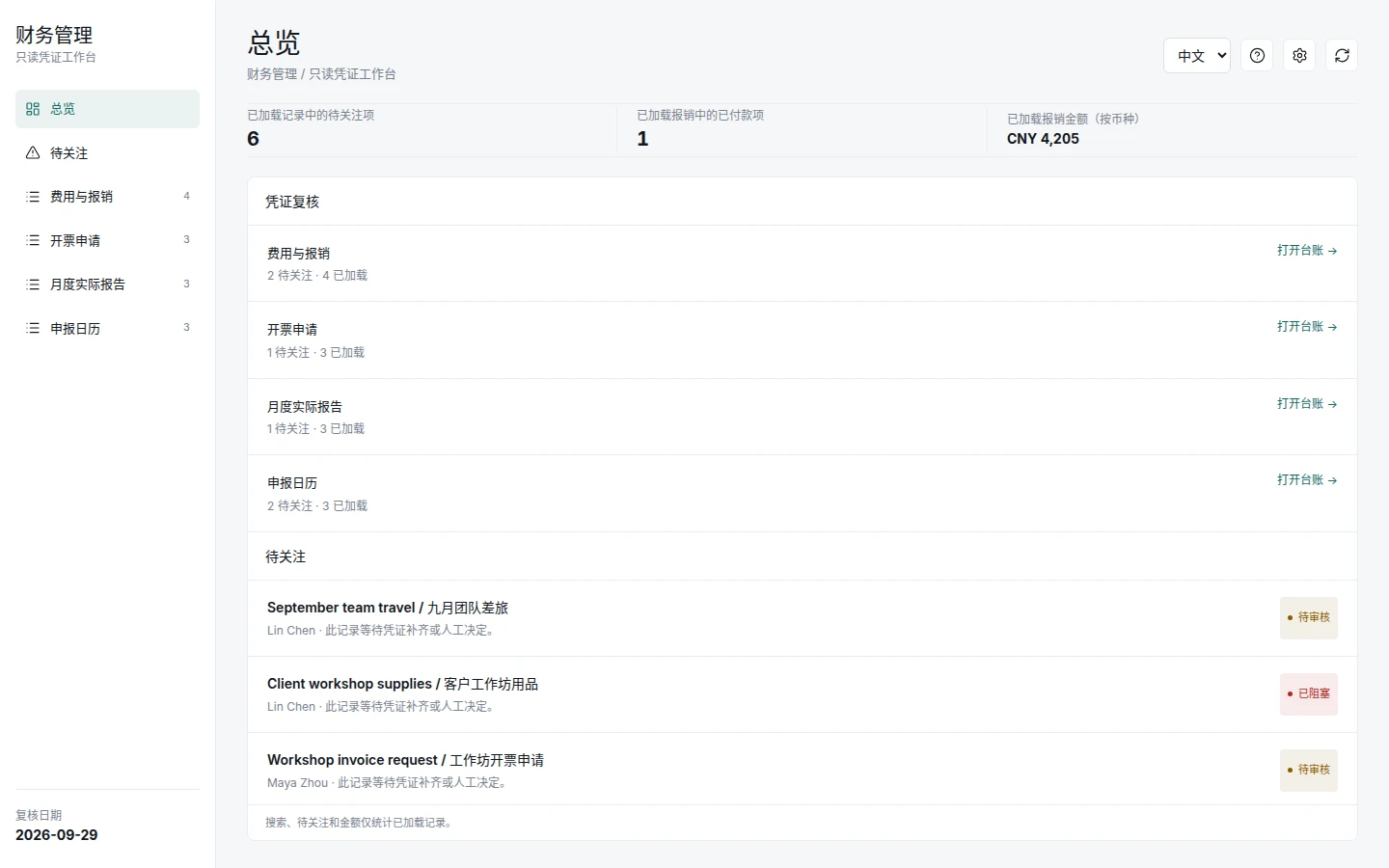Click the 月度实际报告 review row title
The height and width of the screenshot is (868, 1389).
[305, 407]
